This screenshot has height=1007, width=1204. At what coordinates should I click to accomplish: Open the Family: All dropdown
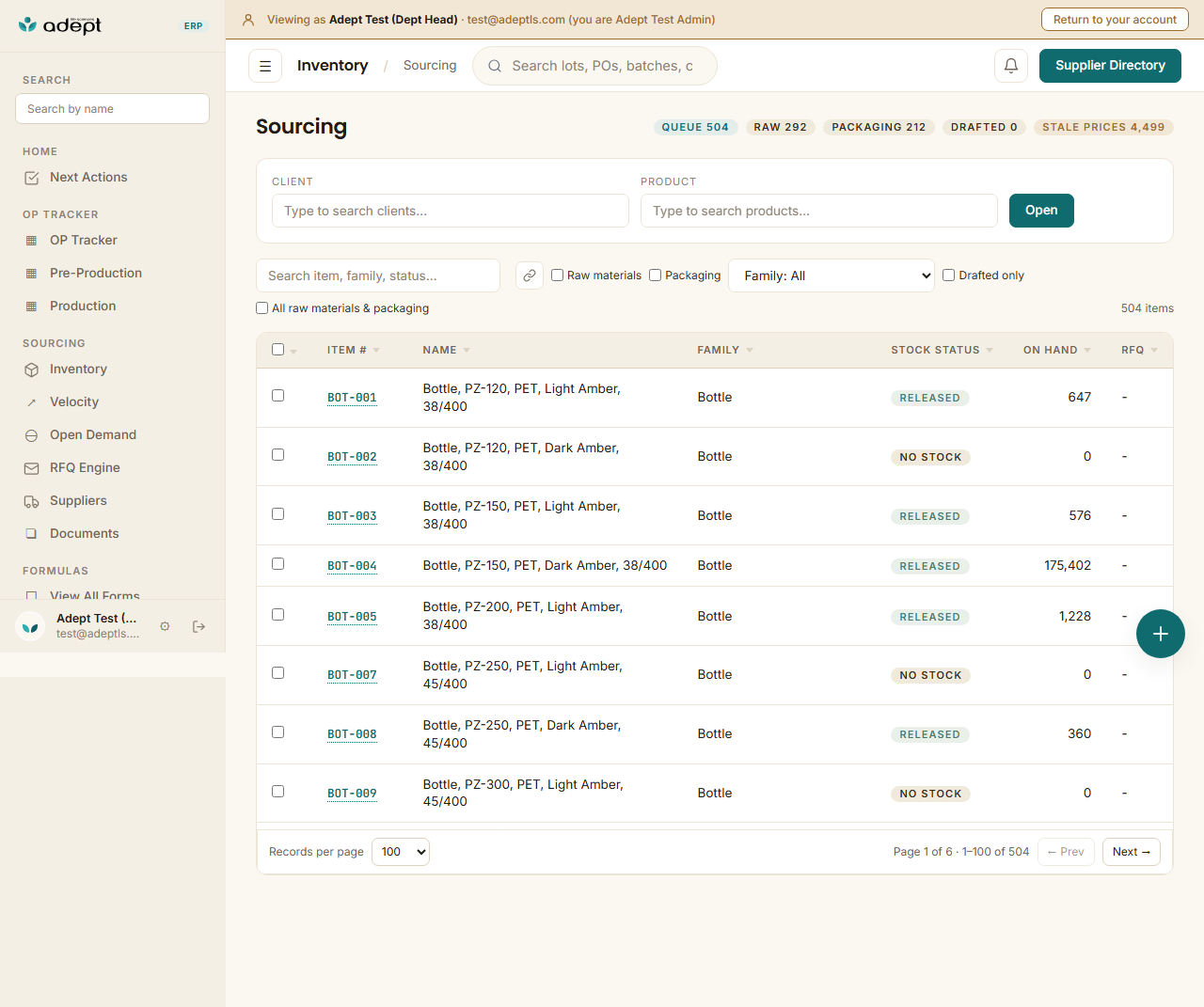(x=832, y=275)
